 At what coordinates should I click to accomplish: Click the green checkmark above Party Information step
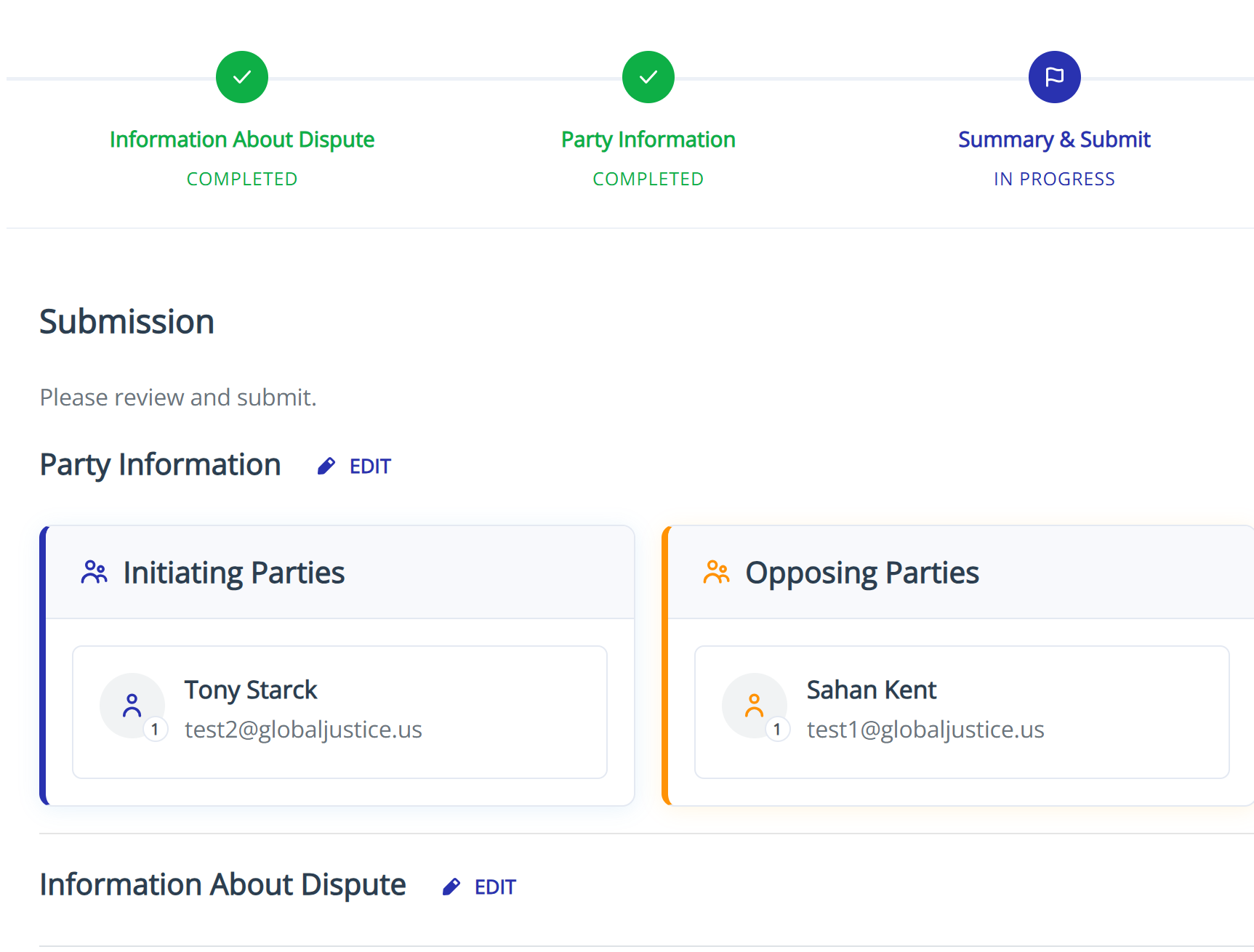point(648,77)
